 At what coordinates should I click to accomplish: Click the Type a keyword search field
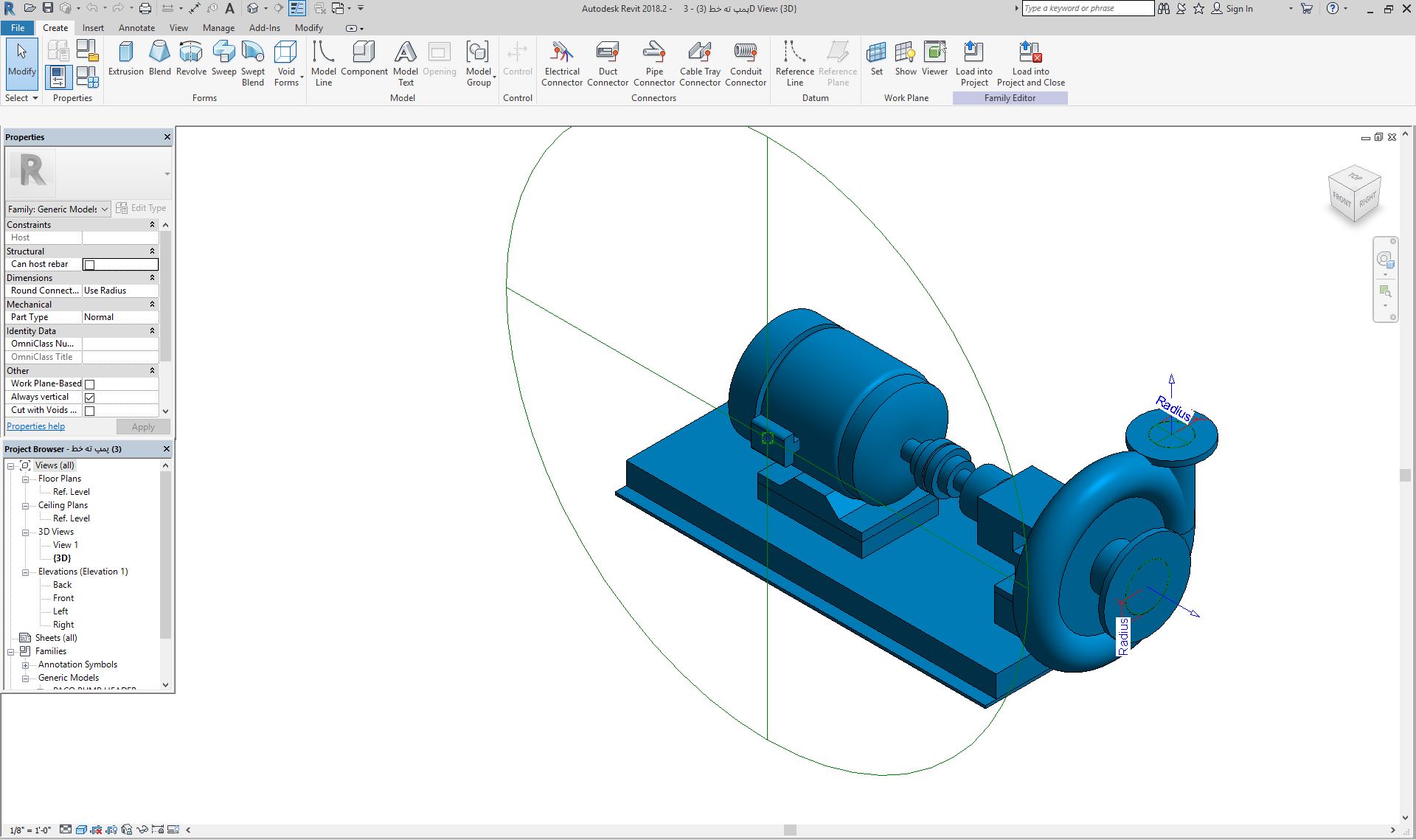(x=1088, y=8)
